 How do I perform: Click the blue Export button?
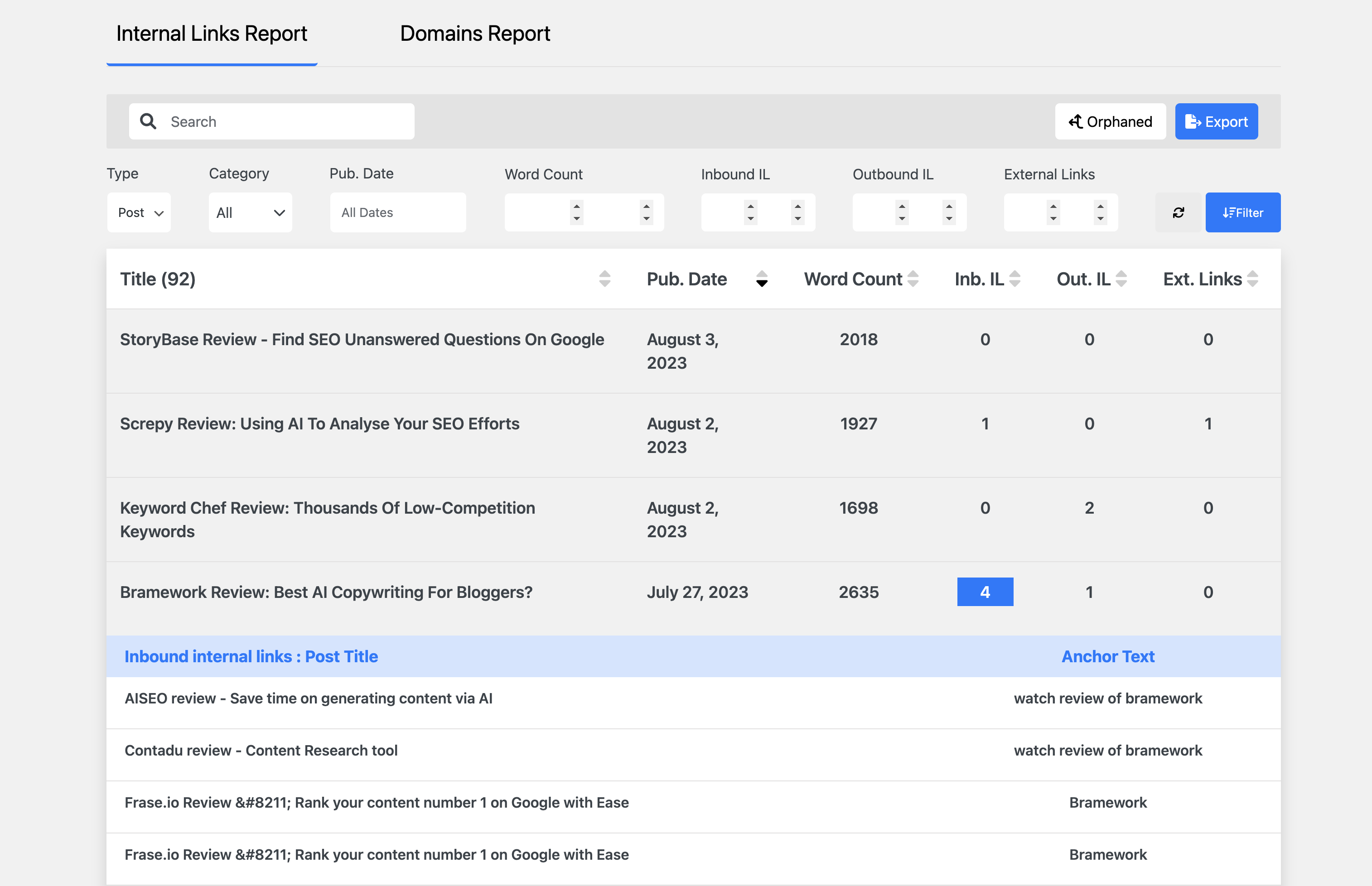1216,121
